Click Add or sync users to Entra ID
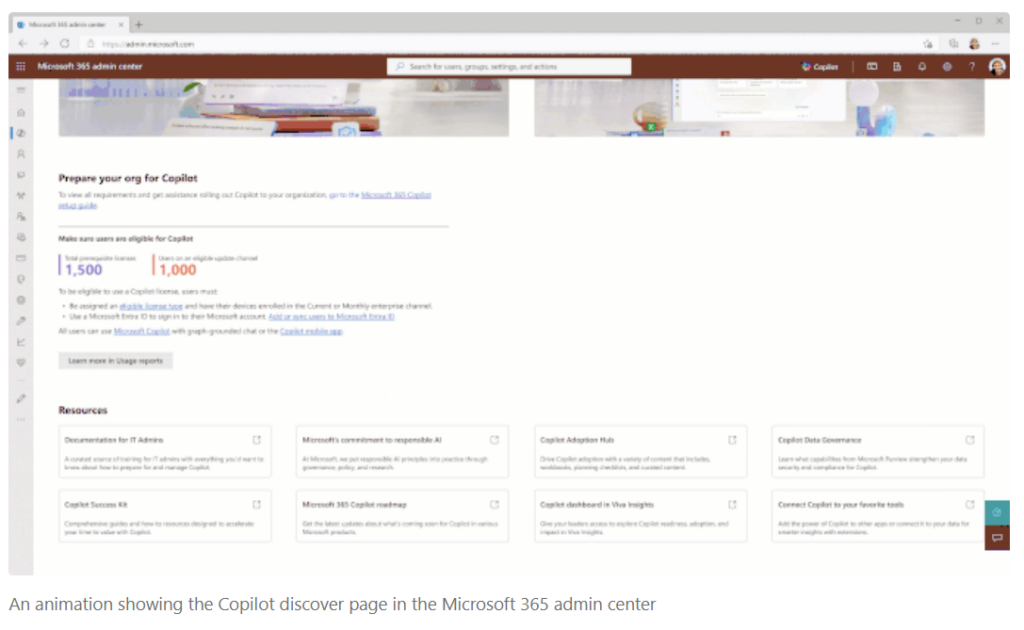This screenshot has width=1024, height=630. (x=331, y=317)
